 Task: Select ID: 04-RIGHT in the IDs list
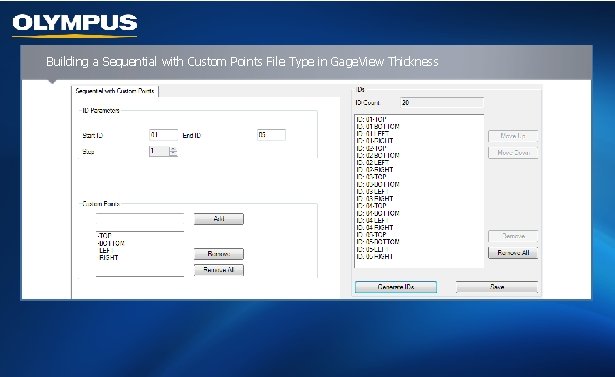pyautogui.click(x=375, y=228)
